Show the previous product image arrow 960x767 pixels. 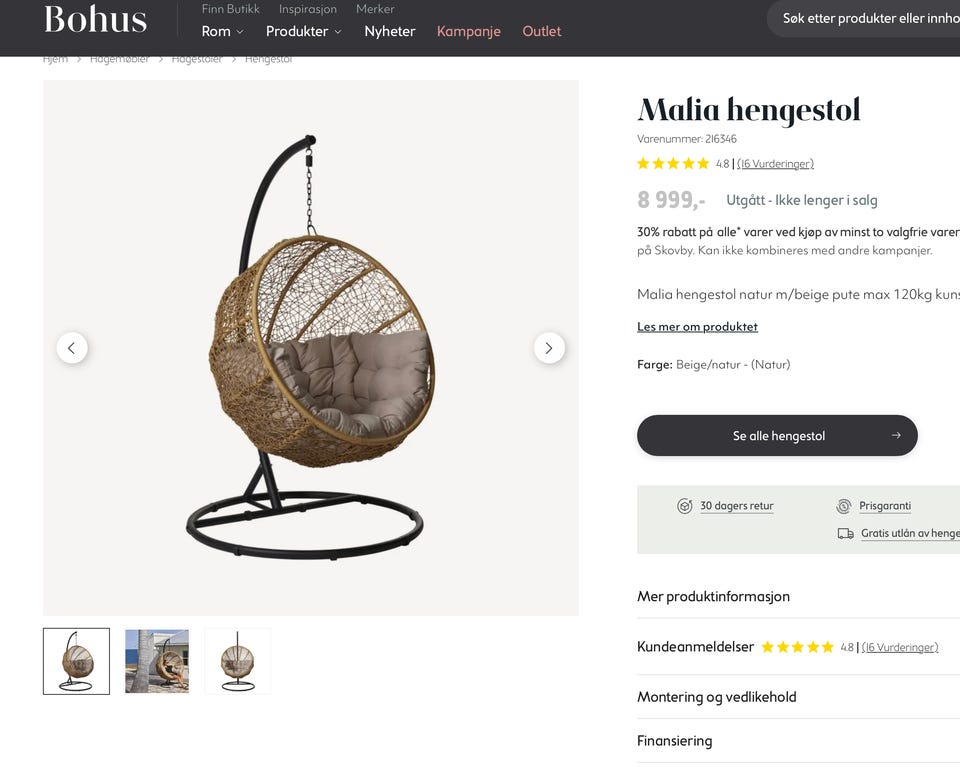point(72,348)
